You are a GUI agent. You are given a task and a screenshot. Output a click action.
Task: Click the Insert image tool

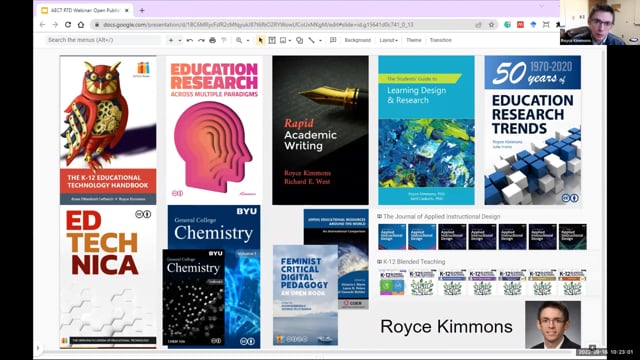click(x=283, y=40)
